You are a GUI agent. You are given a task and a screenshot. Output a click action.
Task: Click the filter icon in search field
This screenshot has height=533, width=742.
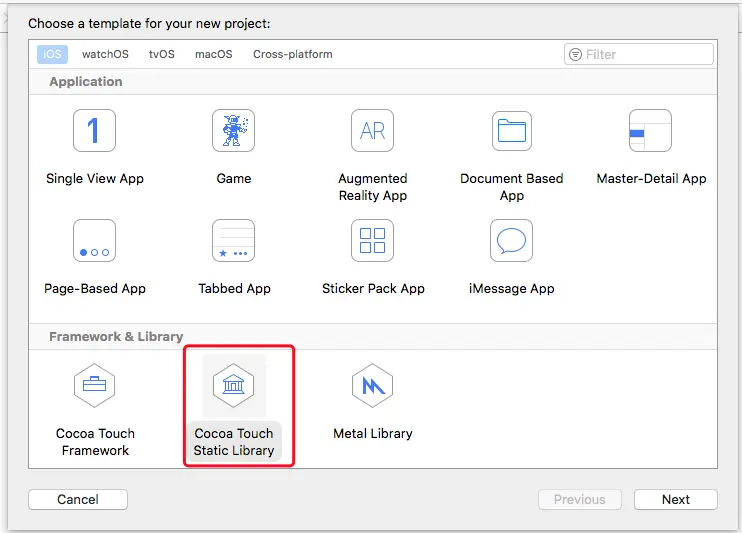point(575,54)
